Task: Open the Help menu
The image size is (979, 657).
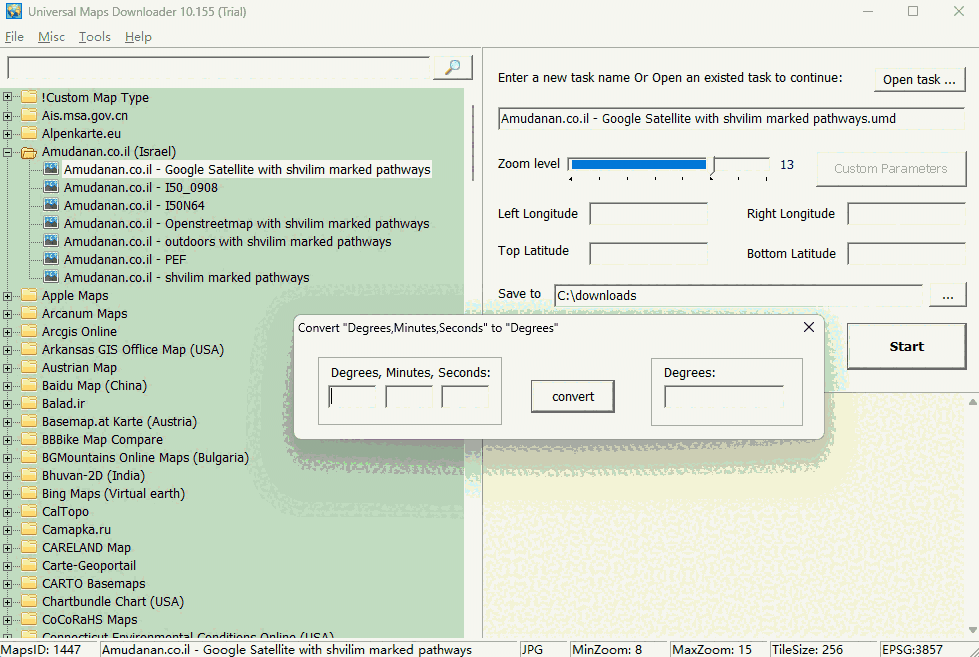Action: (x=138, y=36)
